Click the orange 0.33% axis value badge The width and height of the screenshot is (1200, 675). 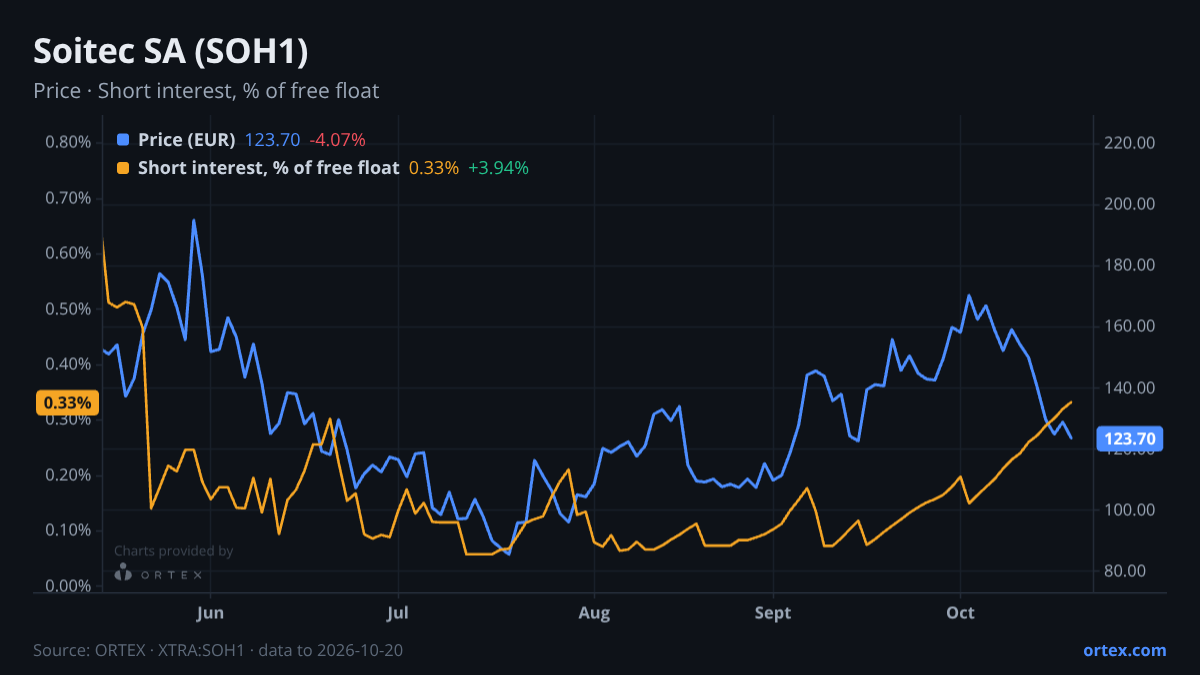click(67, 403)
